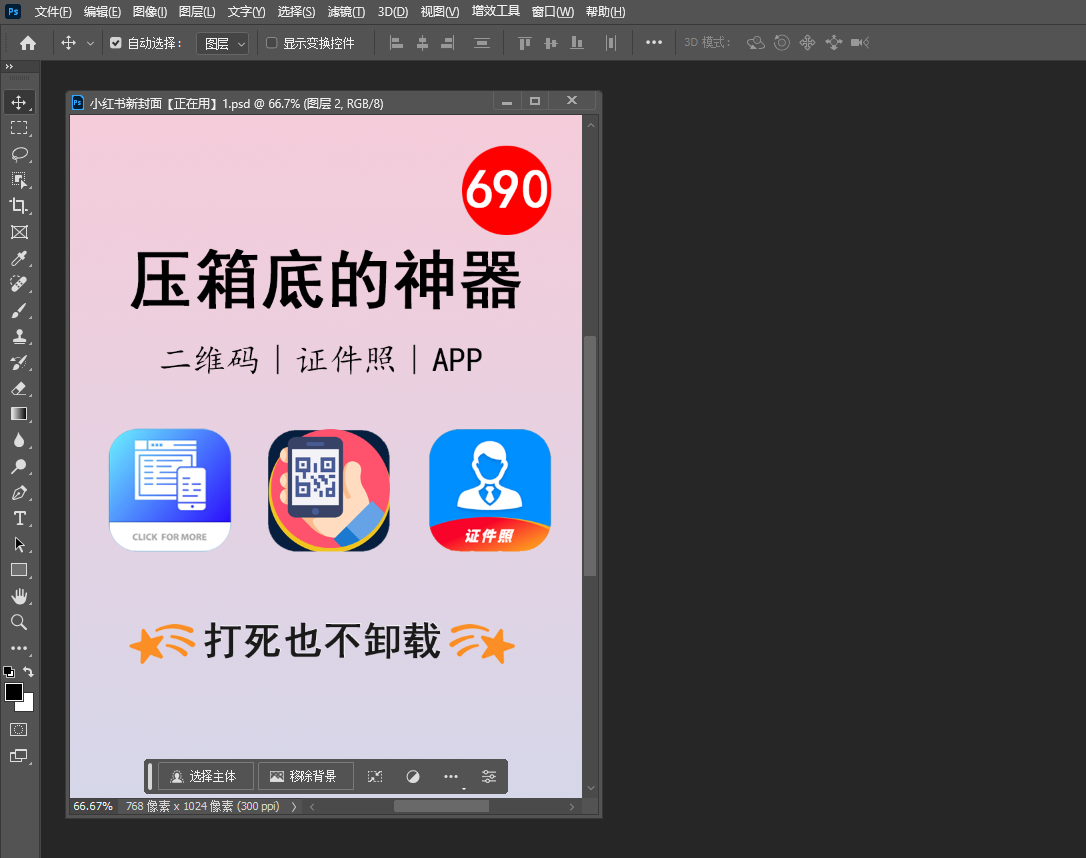Go to the Photoshop Home screen
Viewport: 1086px width, 858px height.
click(28, 43)
